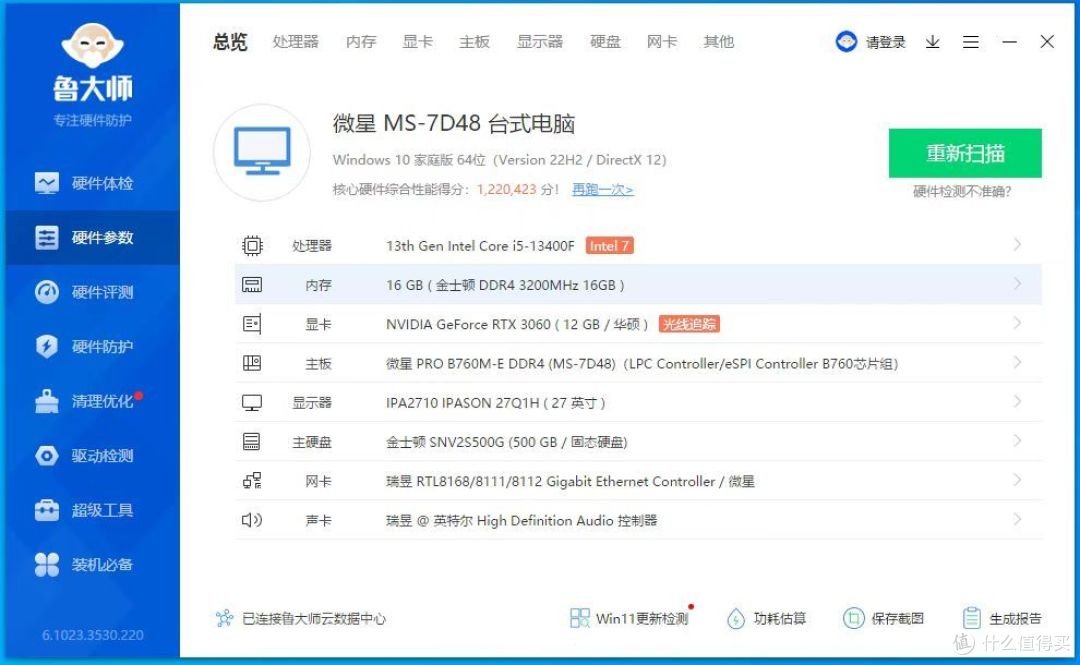The width and height of the screenshot is (1080, 665).
Task: Click the login avatar icon
Action: pos(846,42)
